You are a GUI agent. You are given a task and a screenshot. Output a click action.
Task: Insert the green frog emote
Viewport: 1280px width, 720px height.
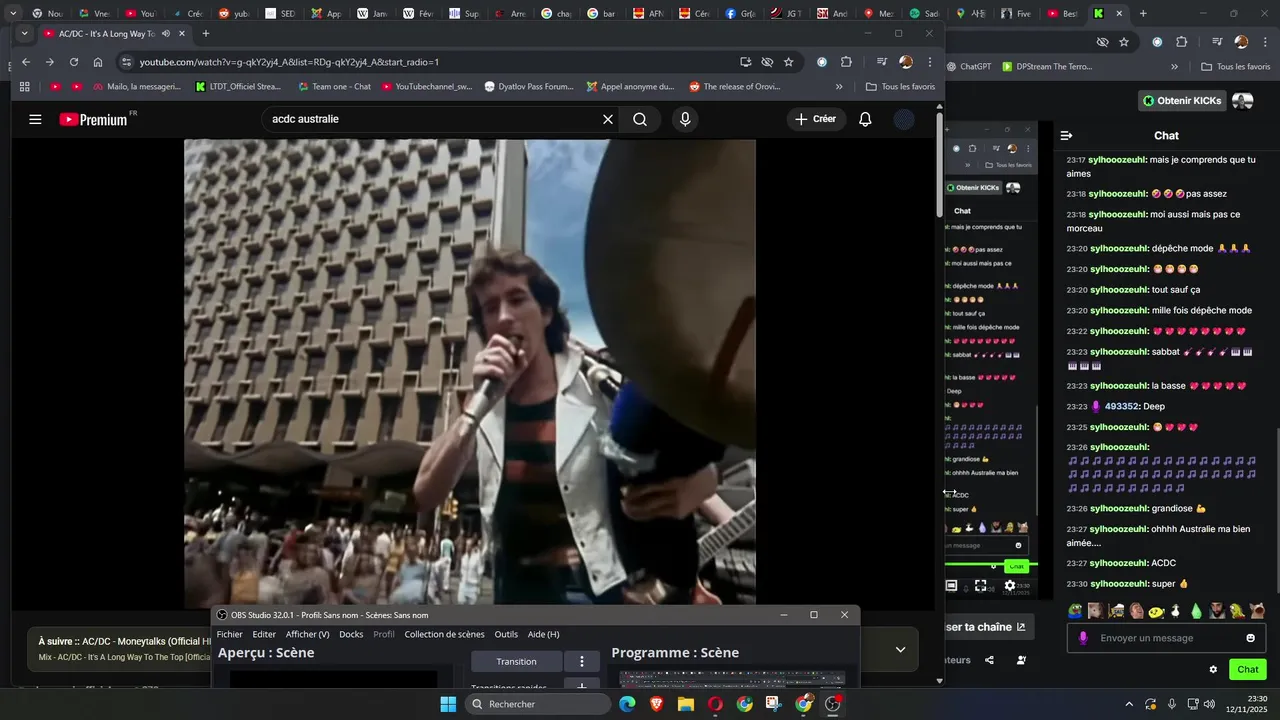click(x=1075, y=610)
